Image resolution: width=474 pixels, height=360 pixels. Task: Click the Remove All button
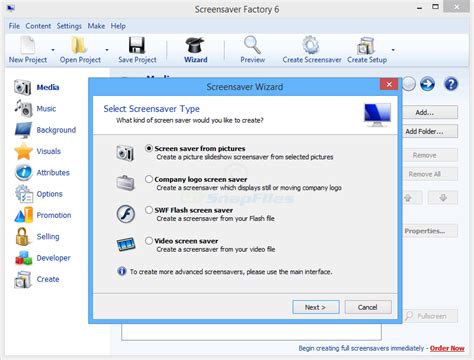tap(430, 174)
